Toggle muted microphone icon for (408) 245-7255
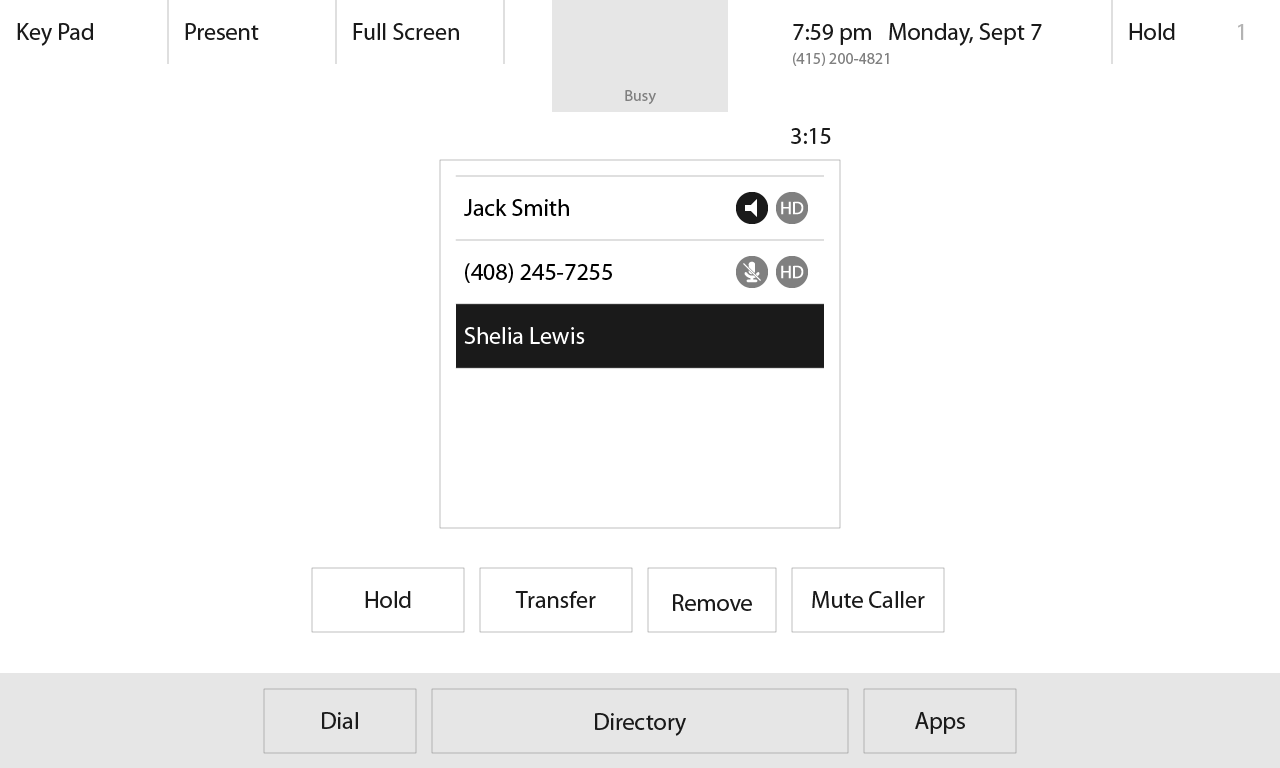The image size is (1280, 768). click(752, 272)
